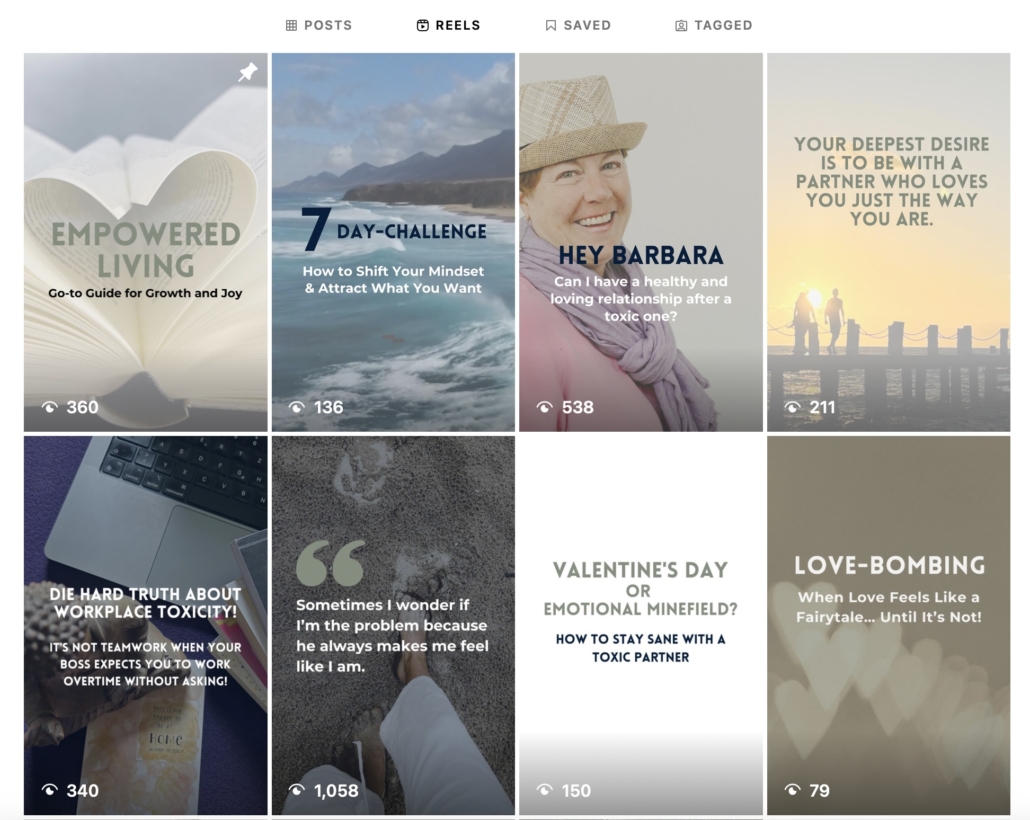This screenshot has width=1030, height=820.
Task: Select the TAGGED tab
Action: tap(714, 25)
